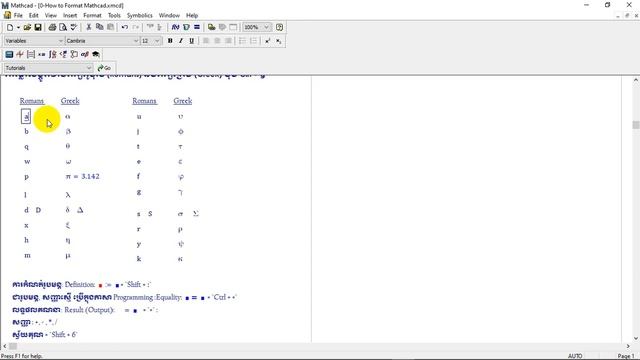Screen dimensions: 640x360
Task: Open the Programming toolbar icon
Action: click(74, 54)
